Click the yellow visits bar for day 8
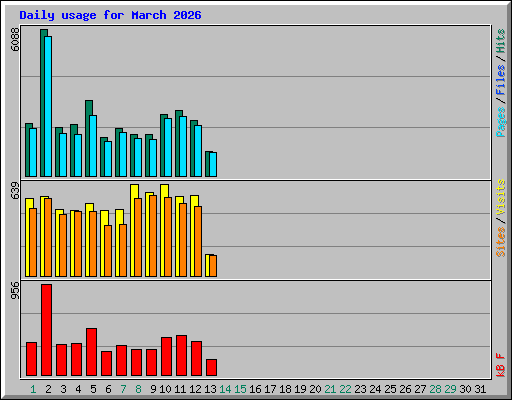The width and height of the screenshot is (512, 400). 132,230
